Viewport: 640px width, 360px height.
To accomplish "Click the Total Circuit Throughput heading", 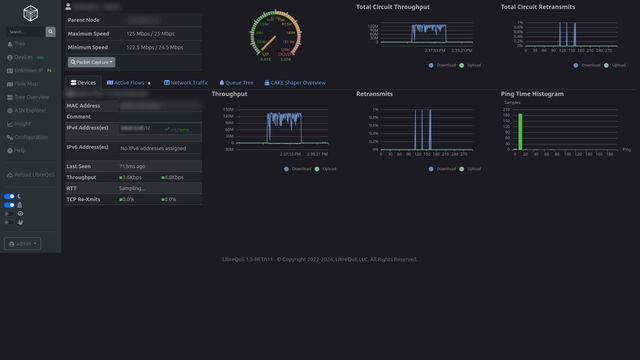I will pos(393,7).
